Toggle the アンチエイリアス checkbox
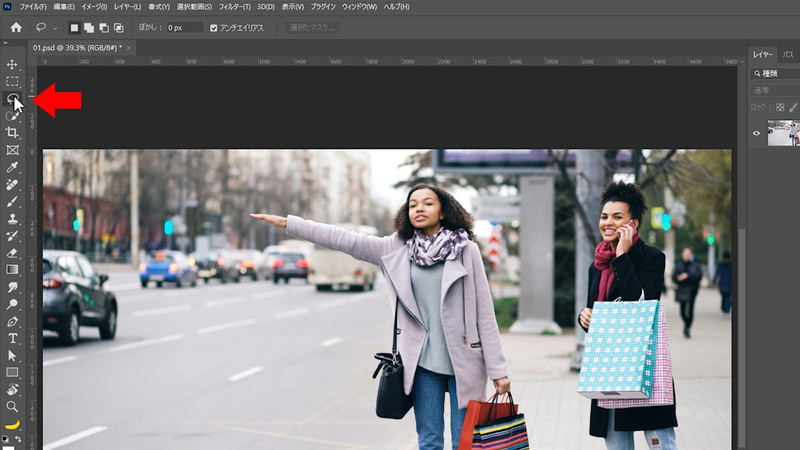 pos(214,28)
